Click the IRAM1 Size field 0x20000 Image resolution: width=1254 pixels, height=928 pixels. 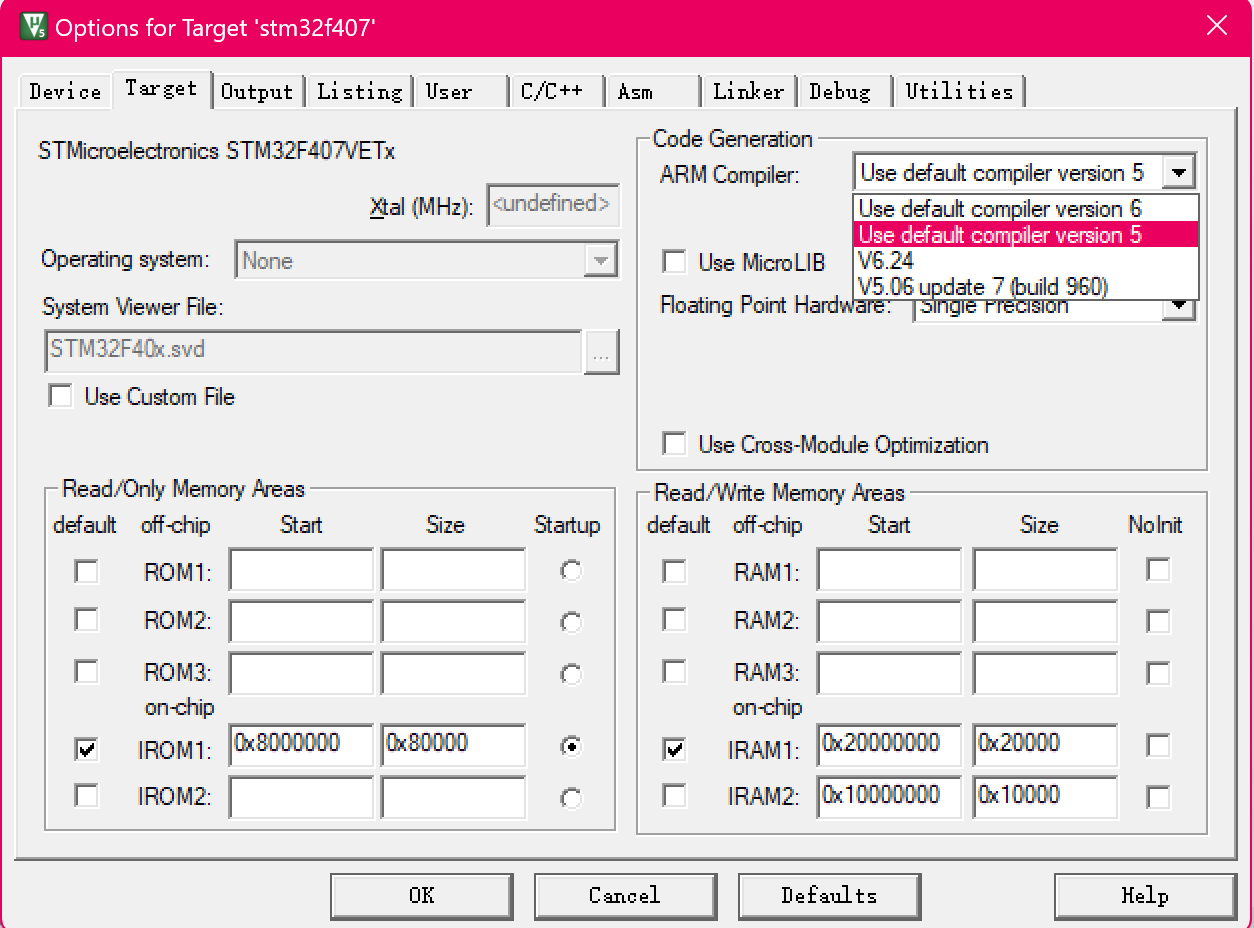tap(1045, 746)
